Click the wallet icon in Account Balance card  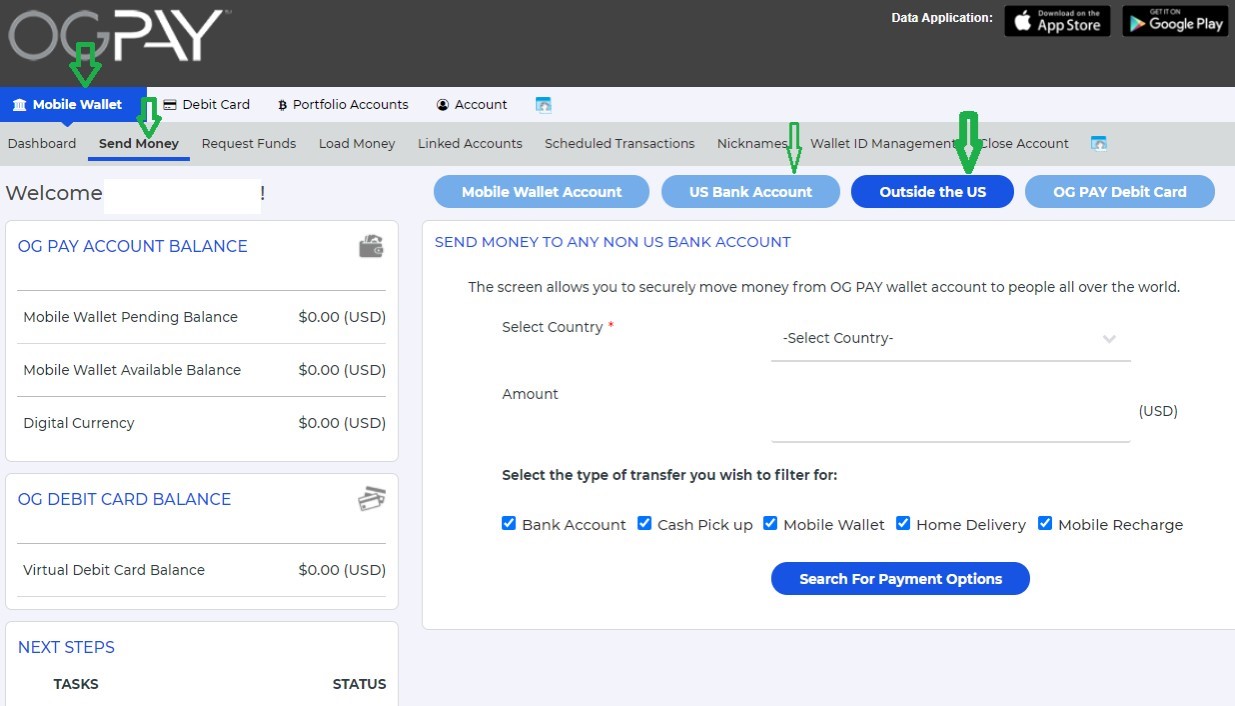click(372, 246)
